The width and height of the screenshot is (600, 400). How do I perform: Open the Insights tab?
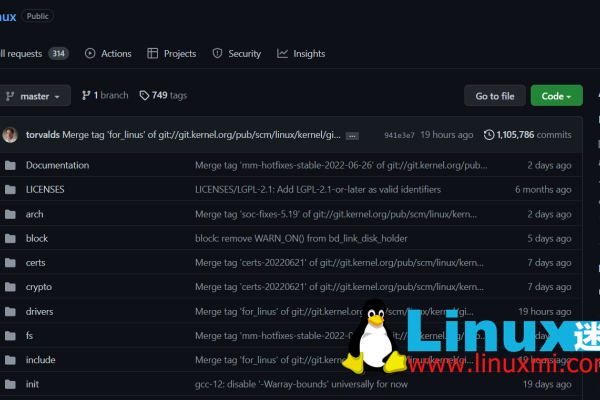[x=301, y=54]
